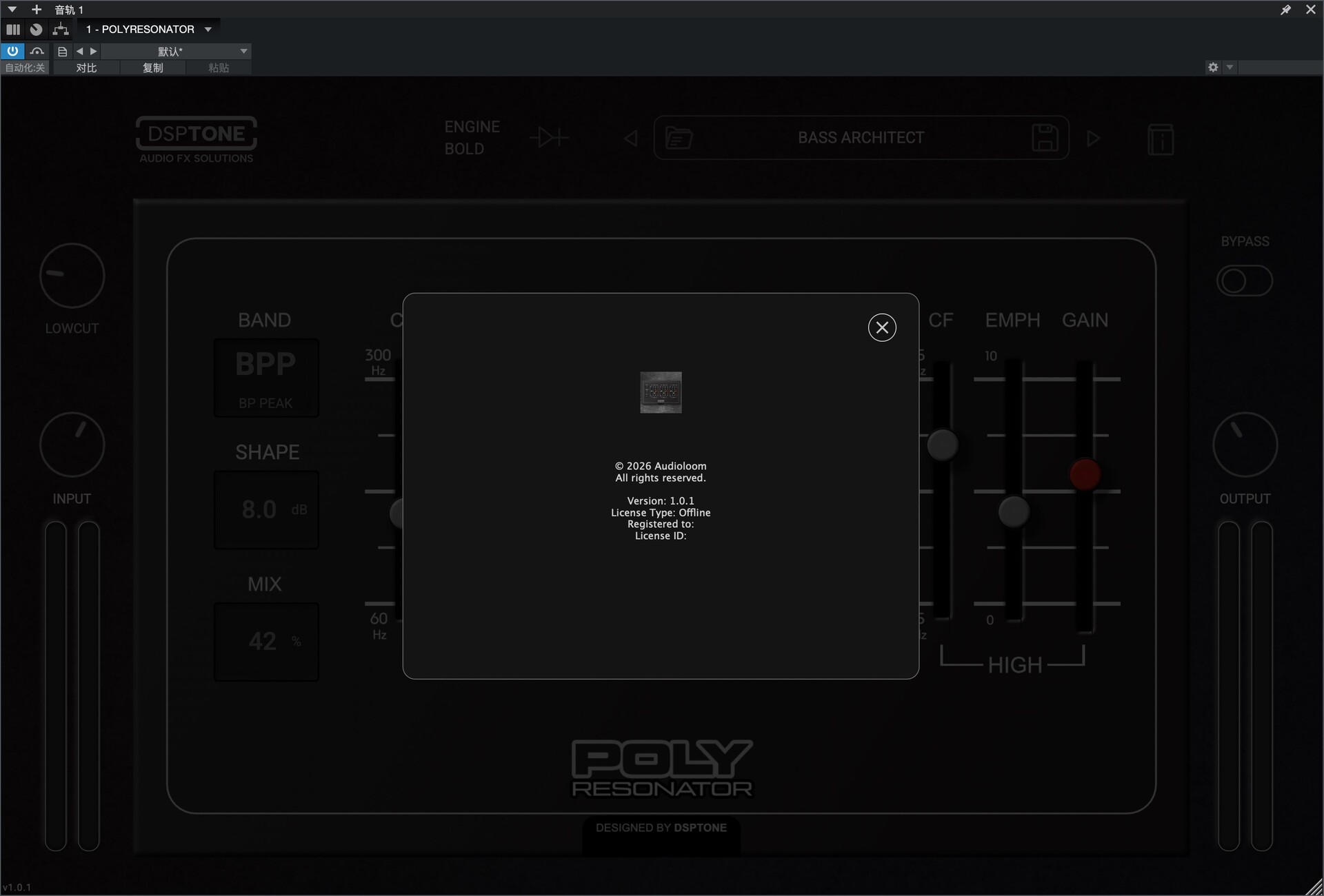Viewport: 1324px width, 896px height.
Task: Expand the top-left track menu triangle
Action: tap(12, 10)
